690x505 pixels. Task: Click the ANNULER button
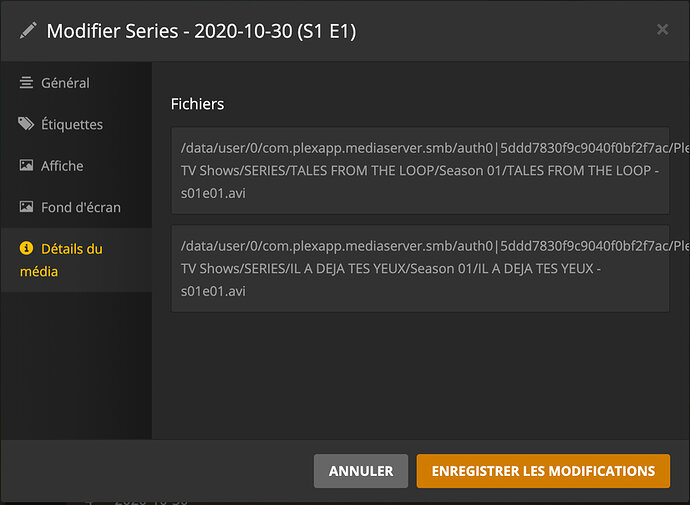click(x=361, y=471)
